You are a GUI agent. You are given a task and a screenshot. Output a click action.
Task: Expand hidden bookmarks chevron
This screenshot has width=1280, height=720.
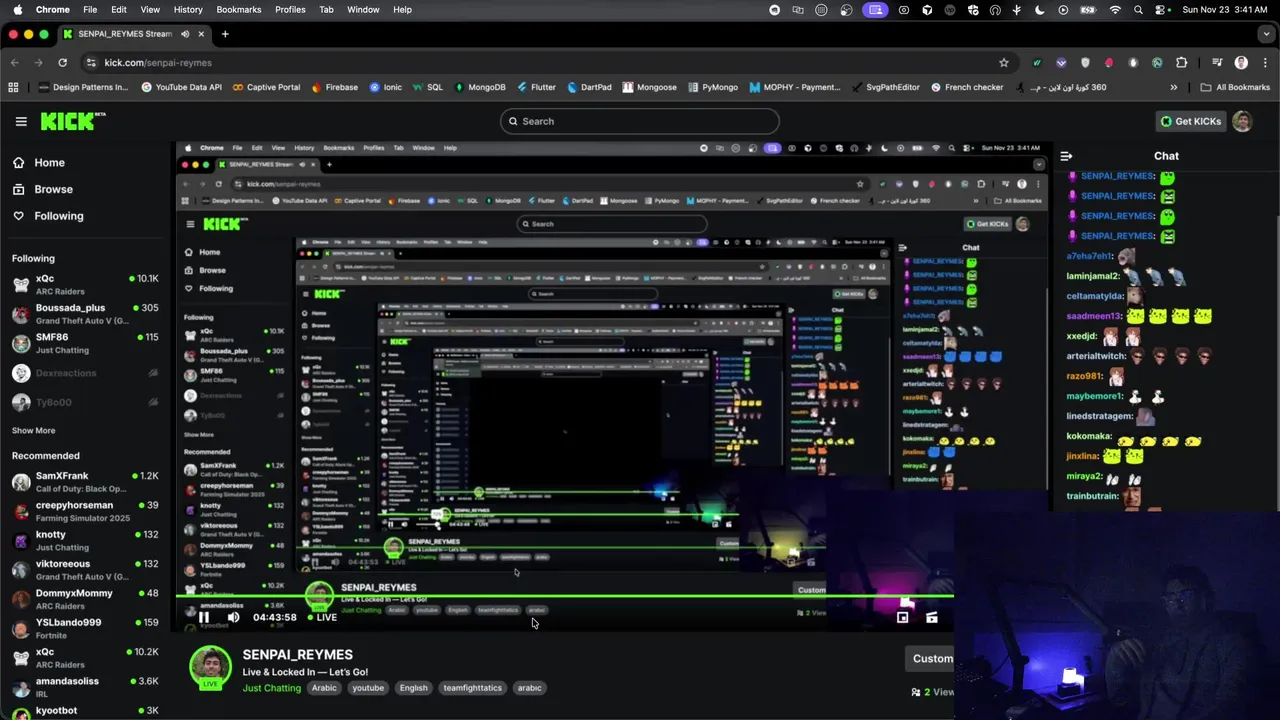pos(1174,87)
